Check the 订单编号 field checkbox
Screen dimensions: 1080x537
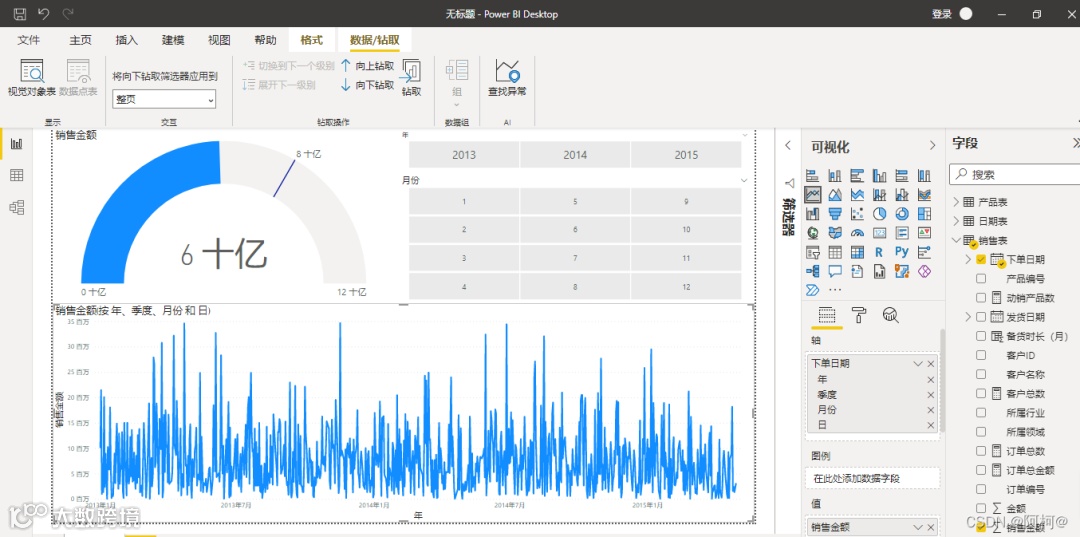pos(982,489)
